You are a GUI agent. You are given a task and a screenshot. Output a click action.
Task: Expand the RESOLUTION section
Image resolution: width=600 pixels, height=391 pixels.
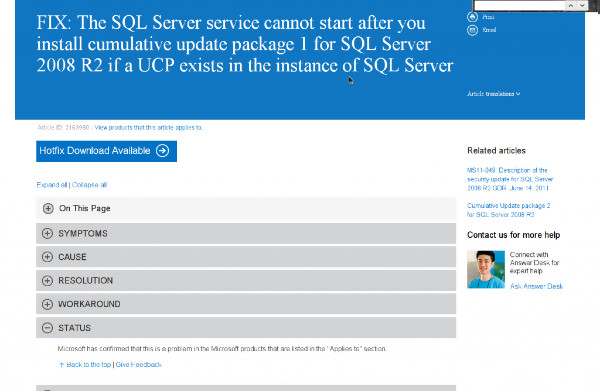[x=246, y=280]
